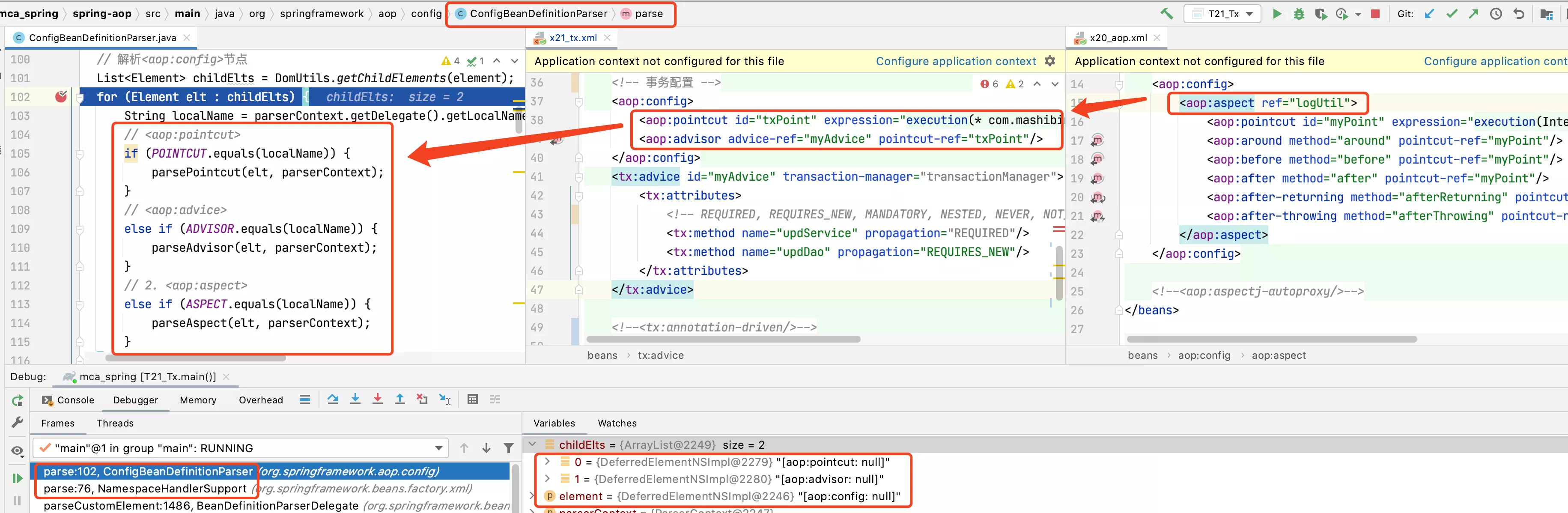Image resolution: width=1568 pixels, height=513 pixels.
Task: Click the Profile run clock icon
Action: tap(1341, 13)
